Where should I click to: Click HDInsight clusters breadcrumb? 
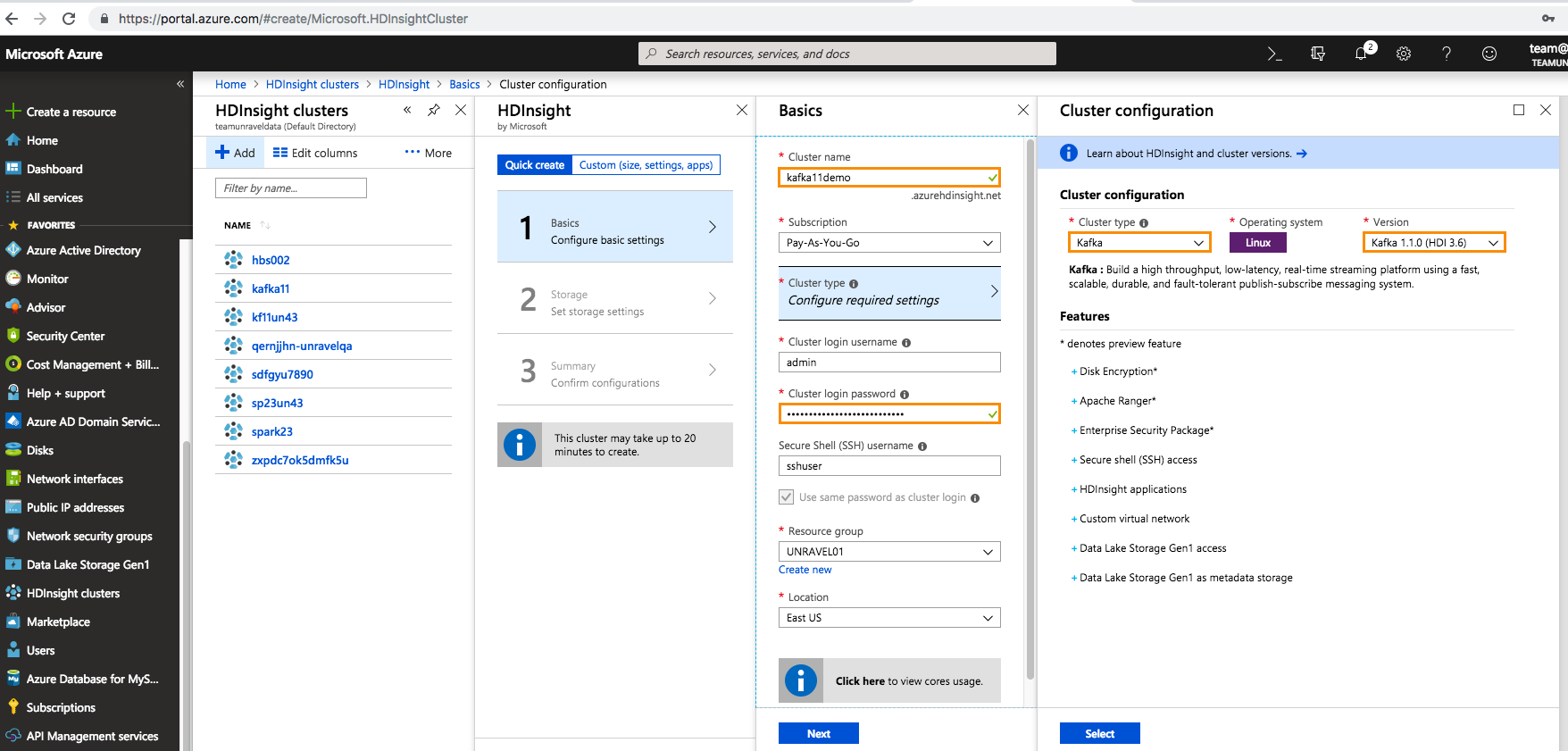point(313,84)
